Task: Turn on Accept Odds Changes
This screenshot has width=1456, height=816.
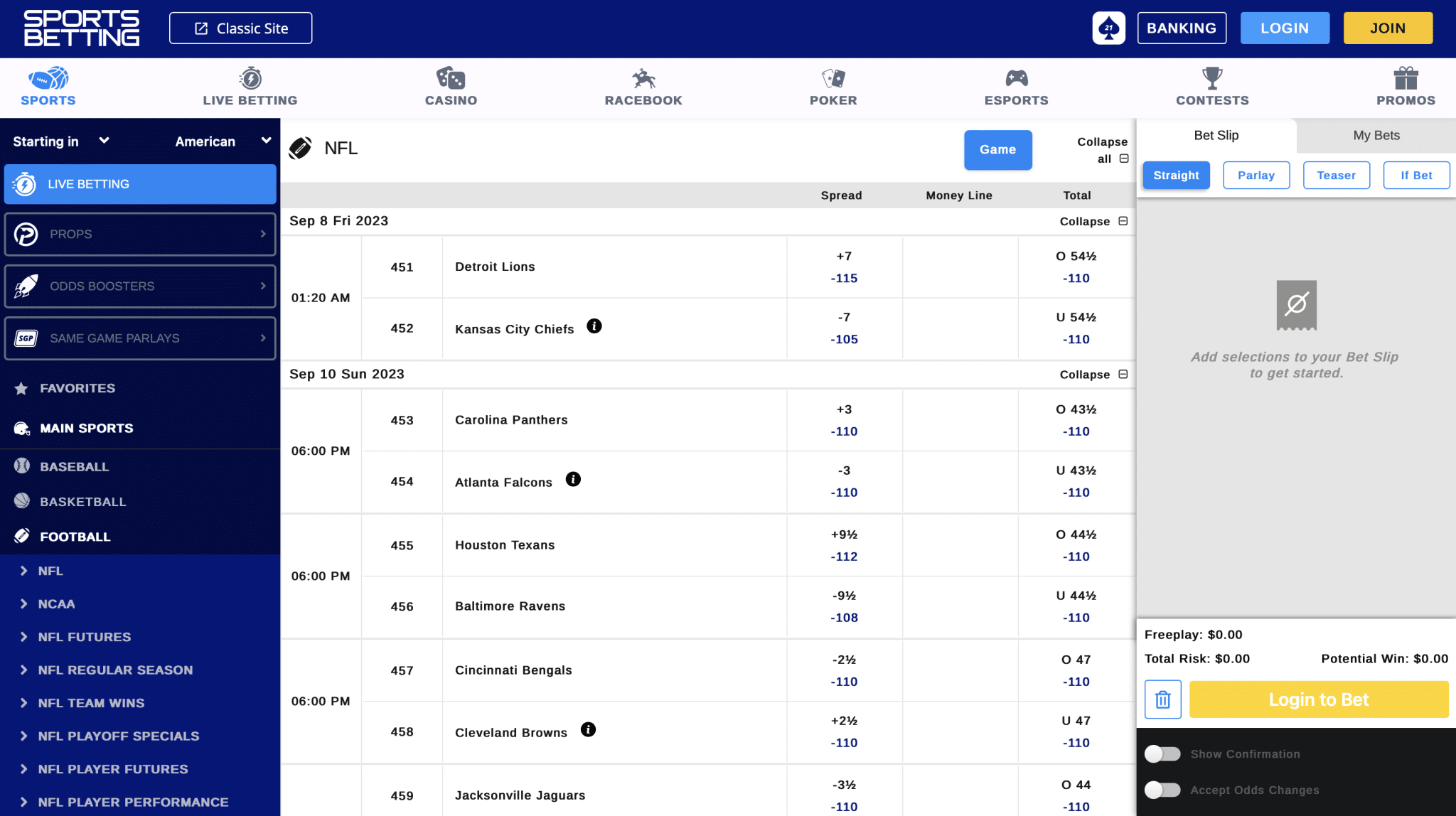Action: (x=1163, y=790)
